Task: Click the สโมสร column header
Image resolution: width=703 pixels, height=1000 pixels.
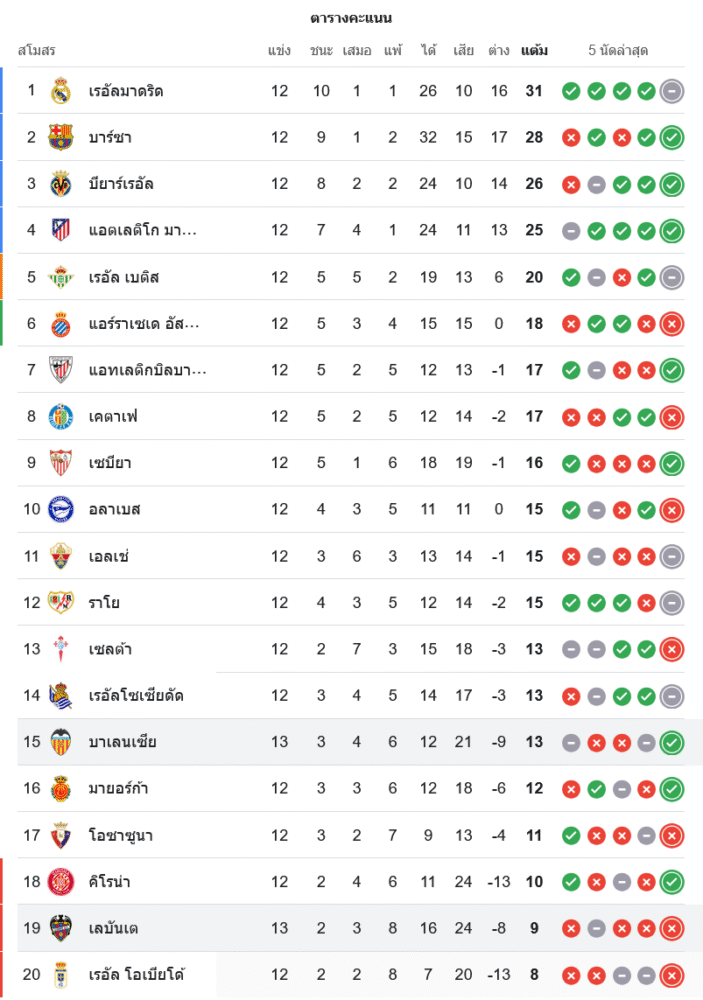Action: tap(36, 50)
